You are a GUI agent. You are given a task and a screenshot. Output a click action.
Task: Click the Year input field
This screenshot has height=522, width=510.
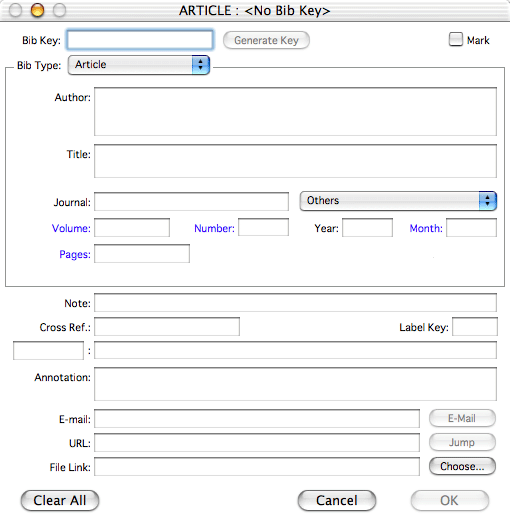[367, 228]
